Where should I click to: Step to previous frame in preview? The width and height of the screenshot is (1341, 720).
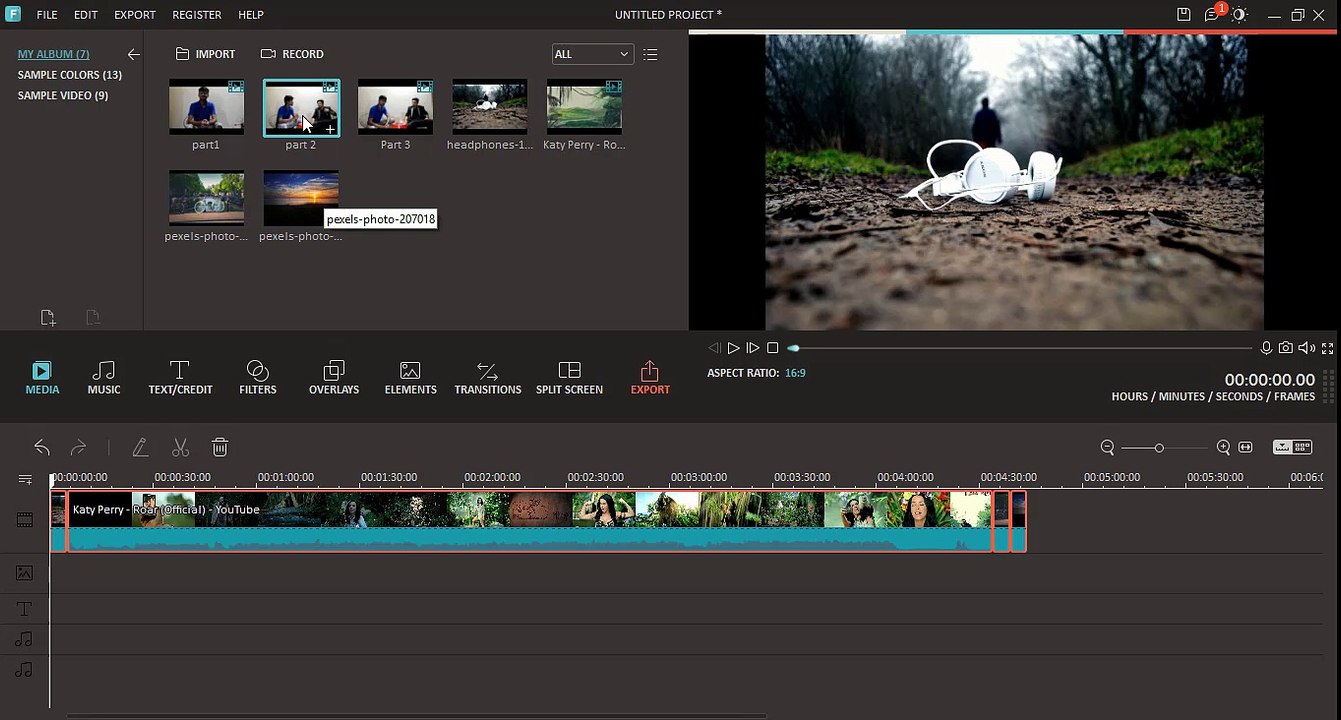714,348
